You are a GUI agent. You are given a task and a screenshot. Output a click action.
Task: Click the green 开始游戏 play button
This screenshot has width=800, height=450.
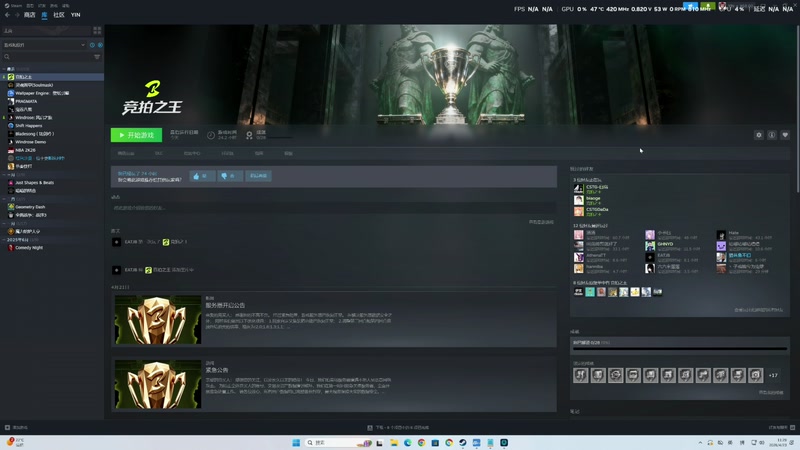pyautogui.click(x=136, y=135)
